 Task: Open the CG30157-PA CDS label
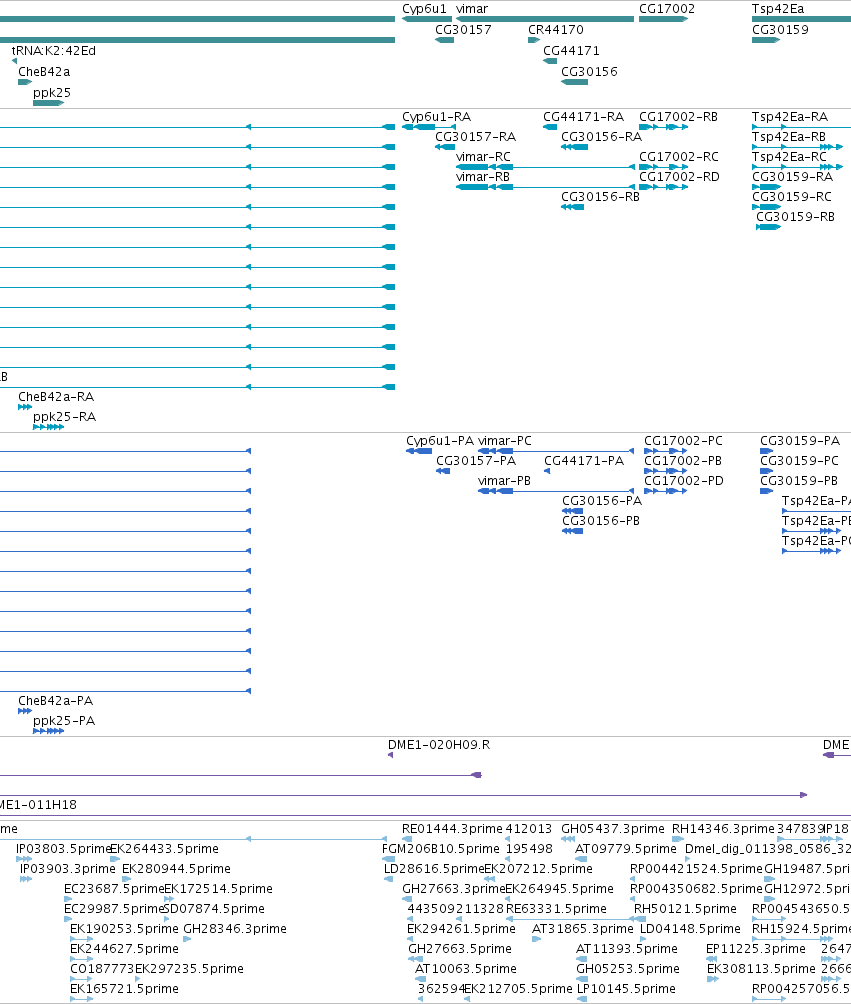coord(476,461)
